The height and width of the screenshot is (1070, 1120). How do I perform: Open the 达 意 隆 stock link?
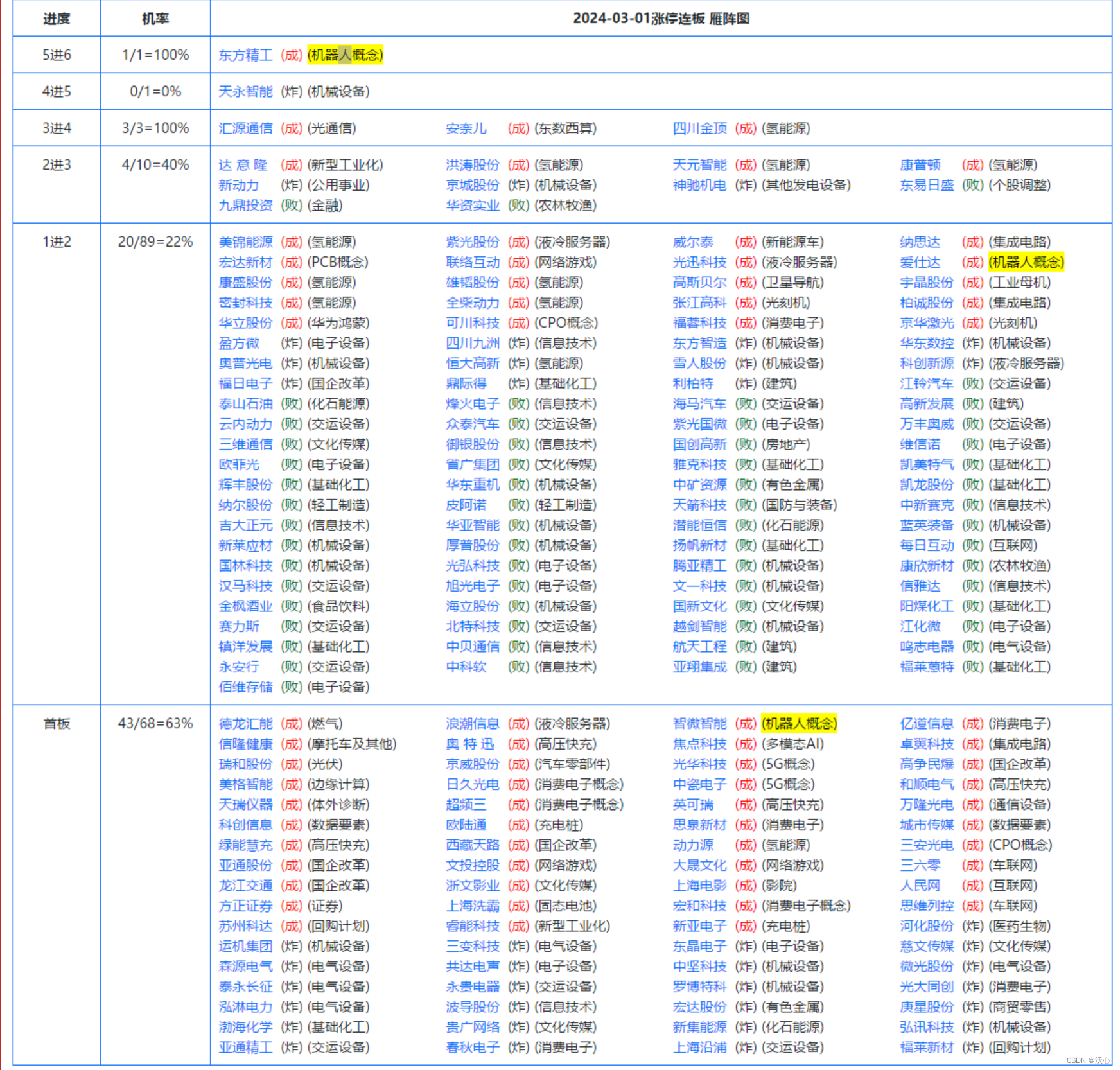point(243,165)
